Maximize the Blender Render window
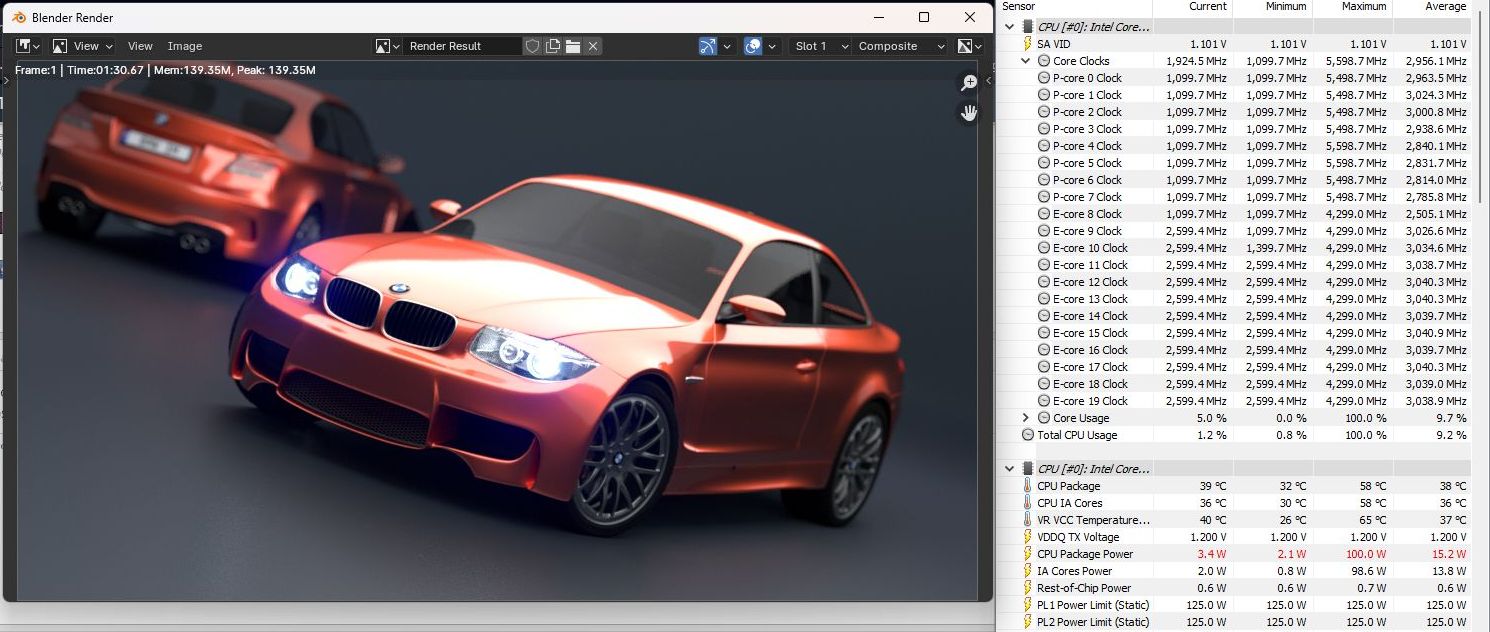 click(x=924, y=17)
